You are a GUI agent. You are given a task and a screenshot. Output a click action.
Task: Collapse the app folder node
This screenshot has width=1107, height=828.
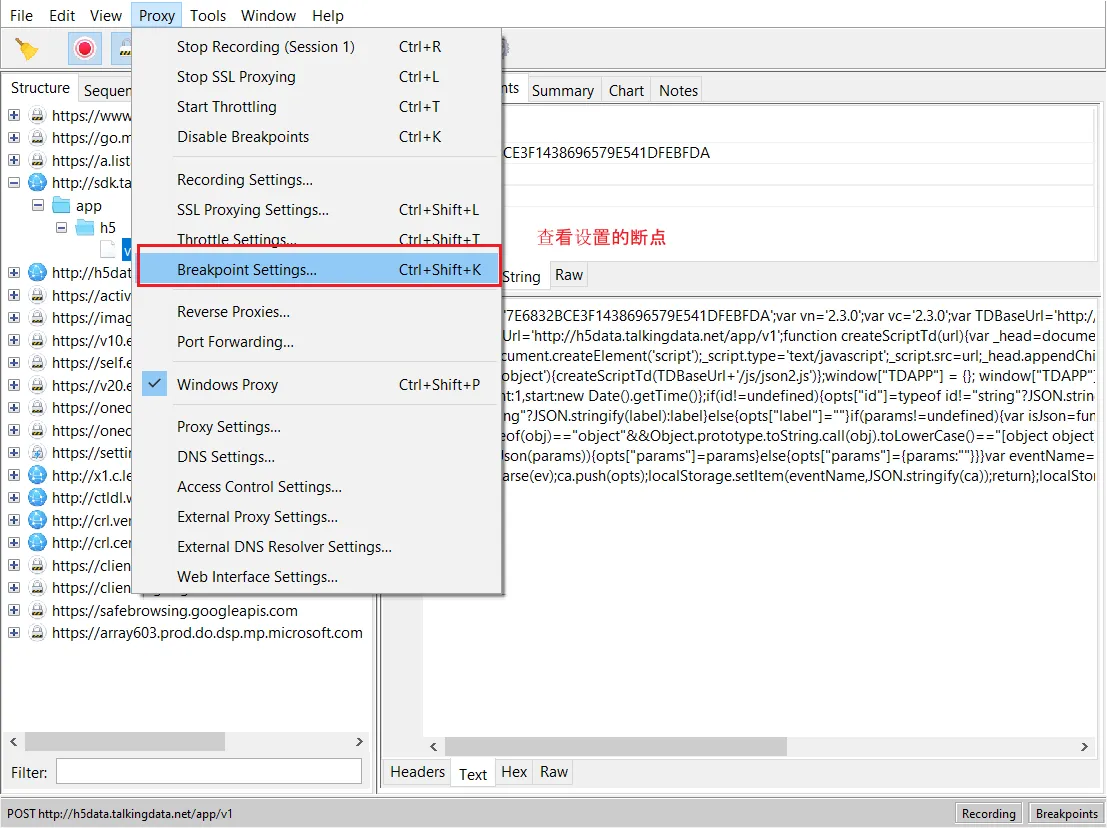click(x=38, y=205)
